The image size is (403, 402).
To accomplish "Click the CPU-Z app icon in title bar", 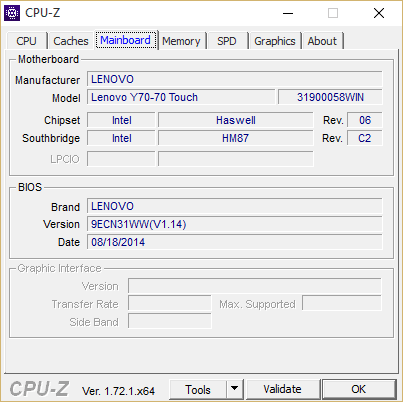I will pyautogui.click(x=12, y=13).
